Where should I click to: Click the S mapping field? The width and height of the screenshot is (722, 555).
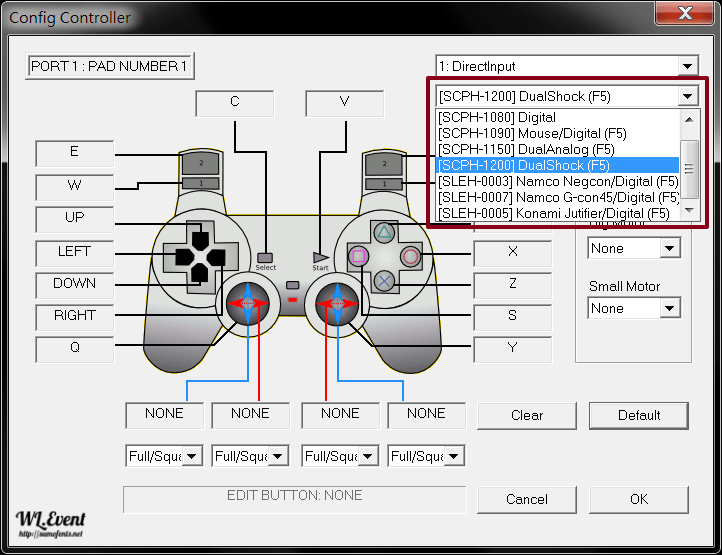coord(512,318)
